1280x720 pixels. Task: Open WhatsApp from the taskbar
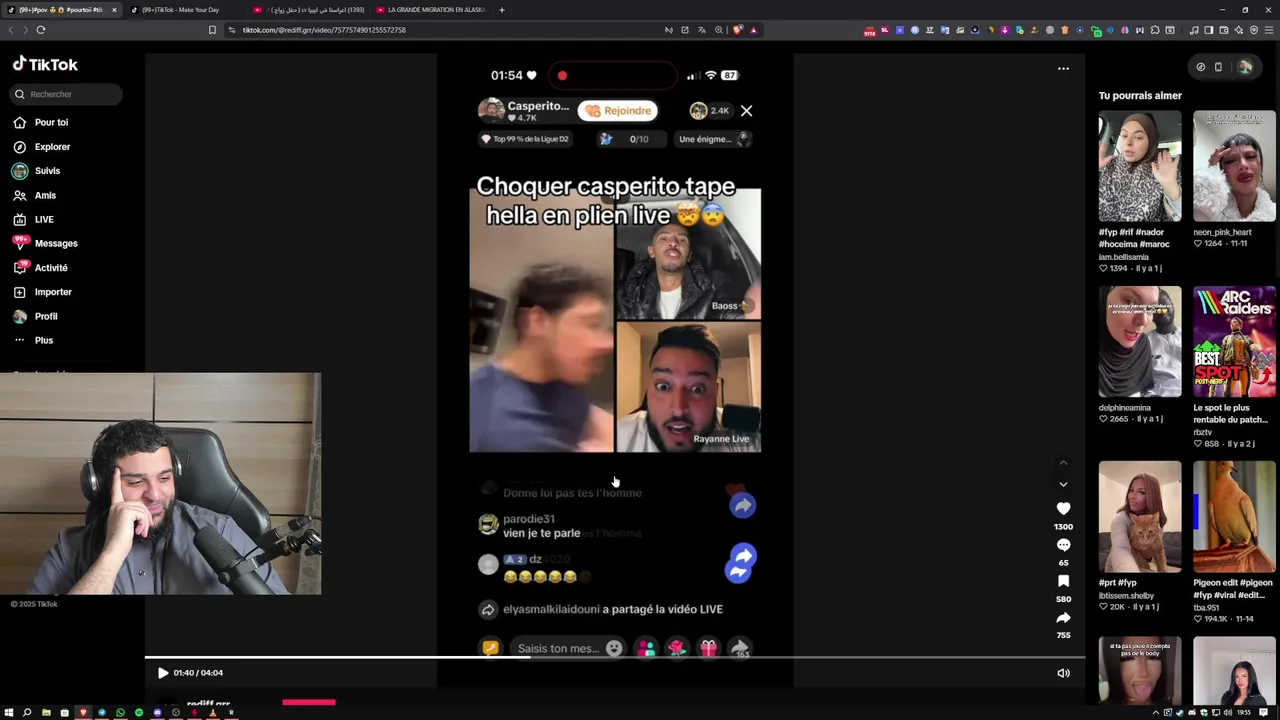120,713
